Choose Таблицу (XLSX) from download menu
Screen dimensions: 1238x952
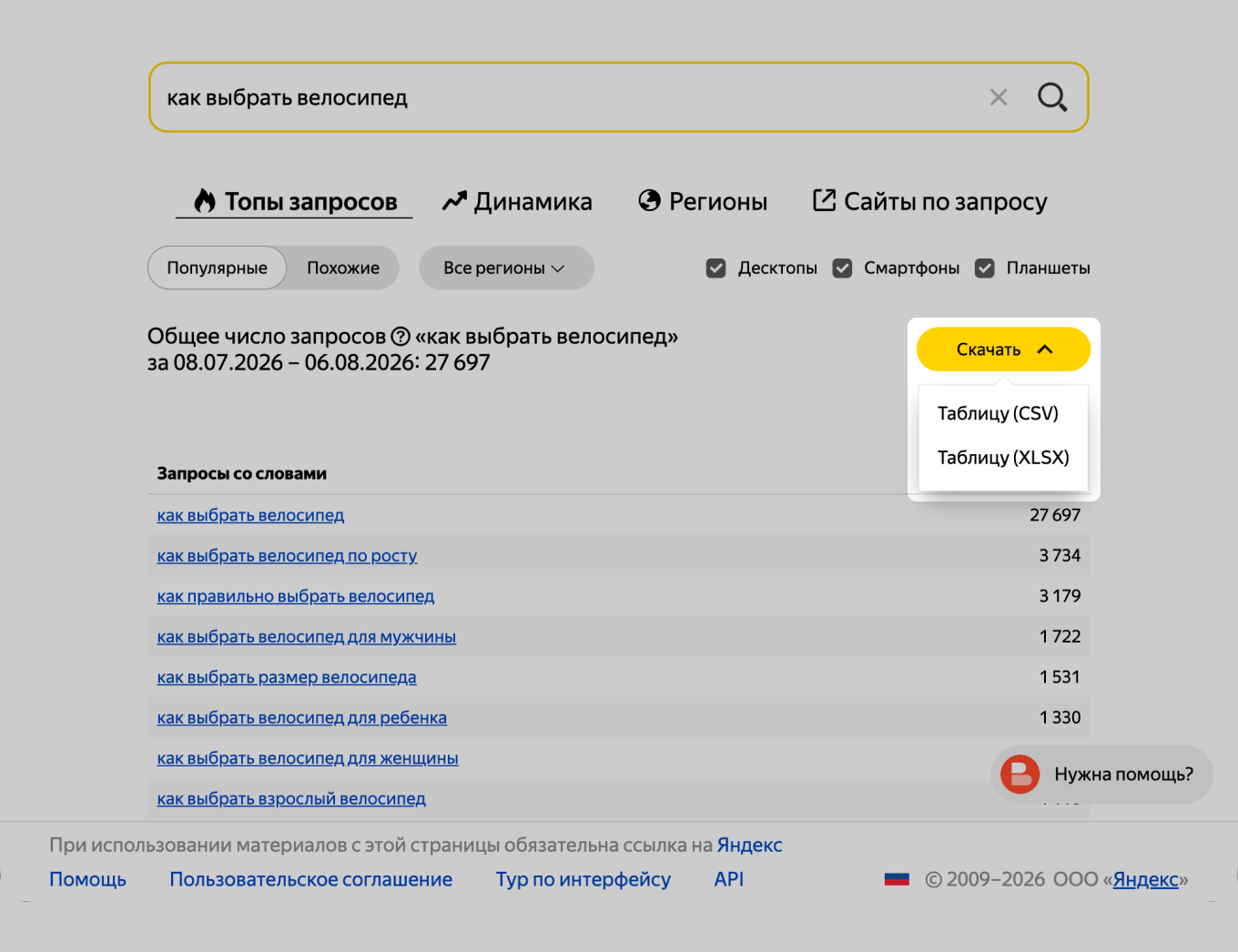[1003, 457]
